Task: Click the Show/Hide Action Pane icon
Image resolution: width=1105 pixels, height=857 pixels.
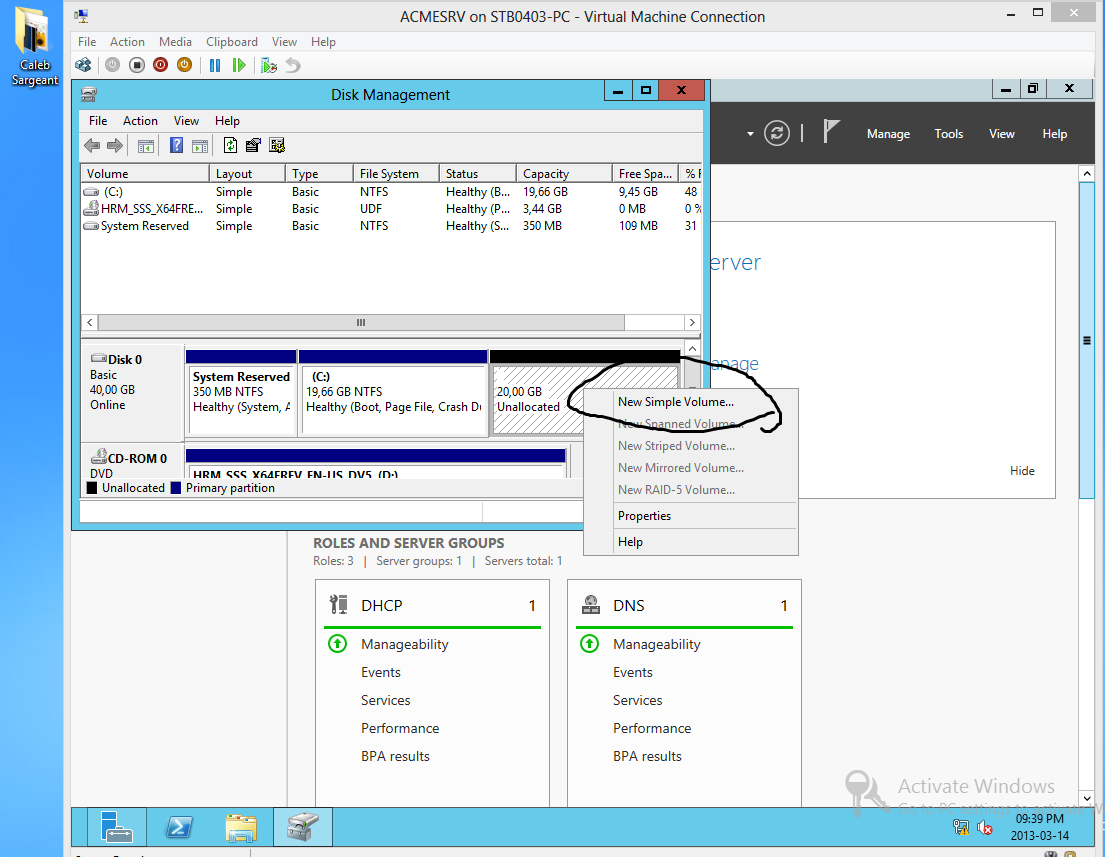Action: pyautogui.click(x=200, y=146)
